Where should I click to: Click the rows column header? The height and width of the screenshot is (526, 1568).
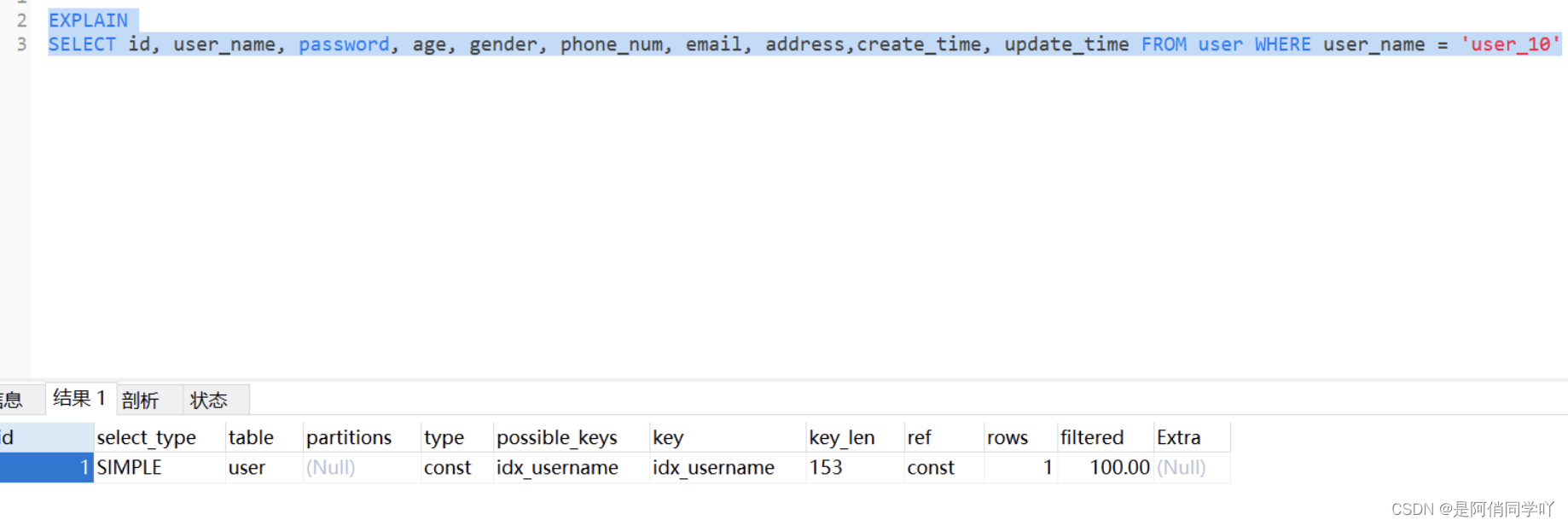pos(1020,437)
